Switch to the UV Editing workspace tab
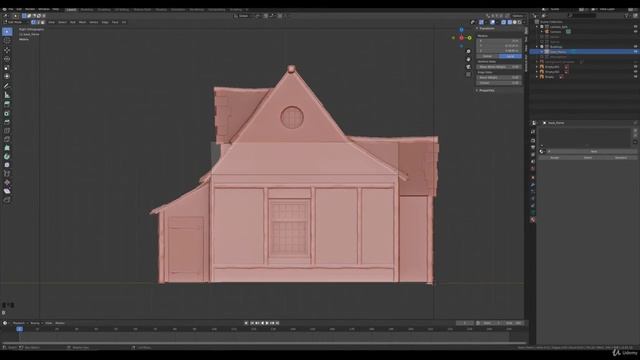This screenshot has height=360, width=640. [x=122, y=9]
